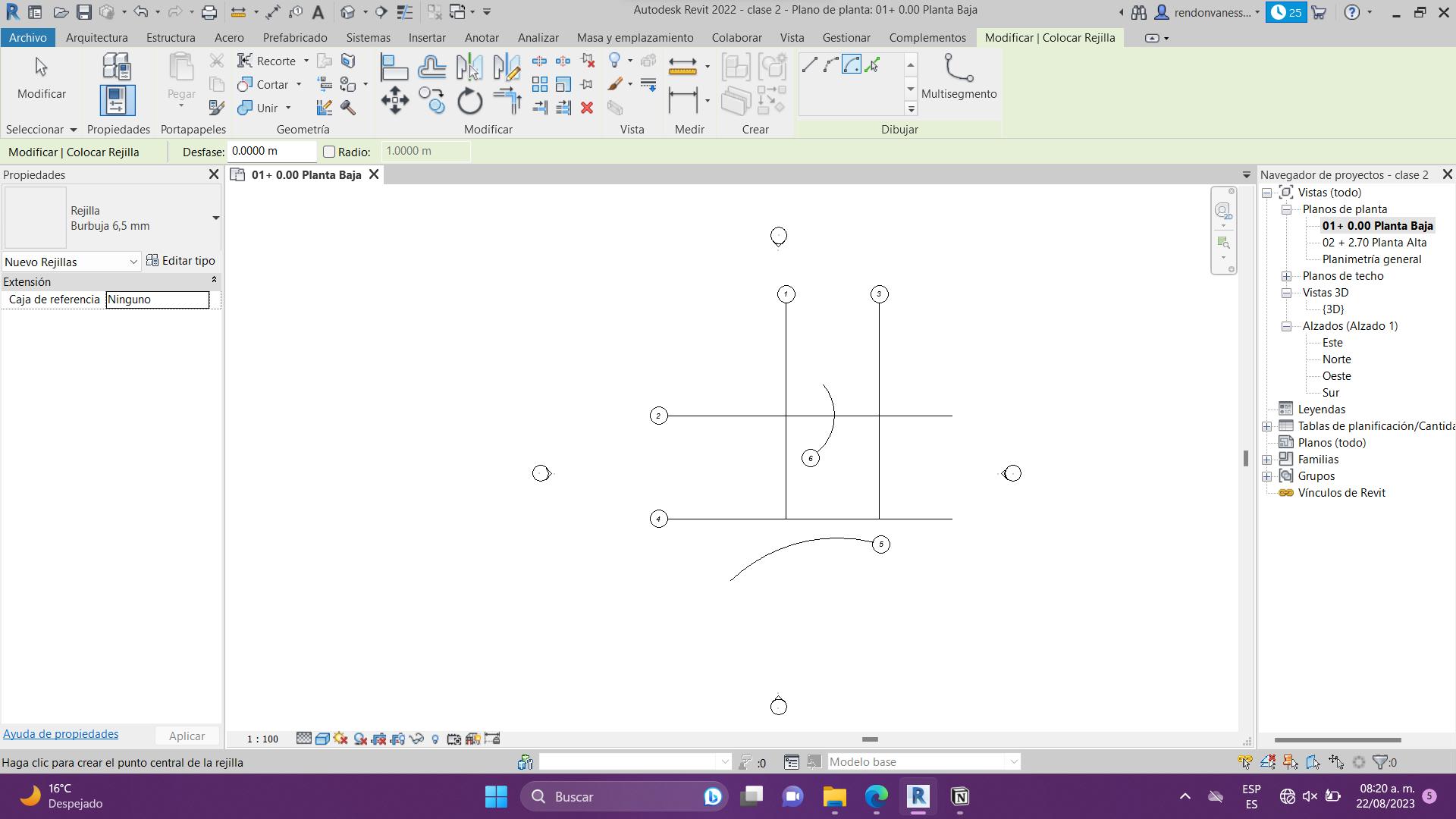Open the Arquitectura ribbon tab
This screenshot has height=819, width=1456.
pos(96,37)
